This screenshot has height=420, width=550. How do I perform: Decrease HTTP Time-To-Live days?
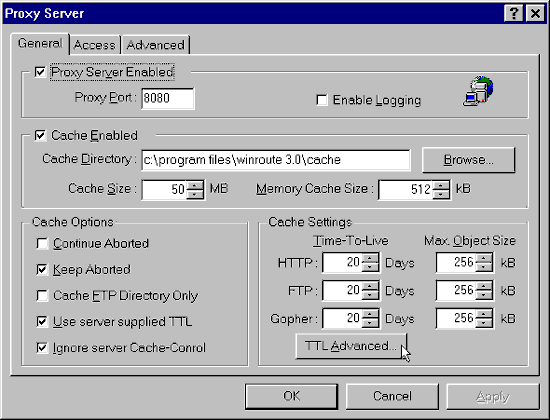[x=370, y=267]
